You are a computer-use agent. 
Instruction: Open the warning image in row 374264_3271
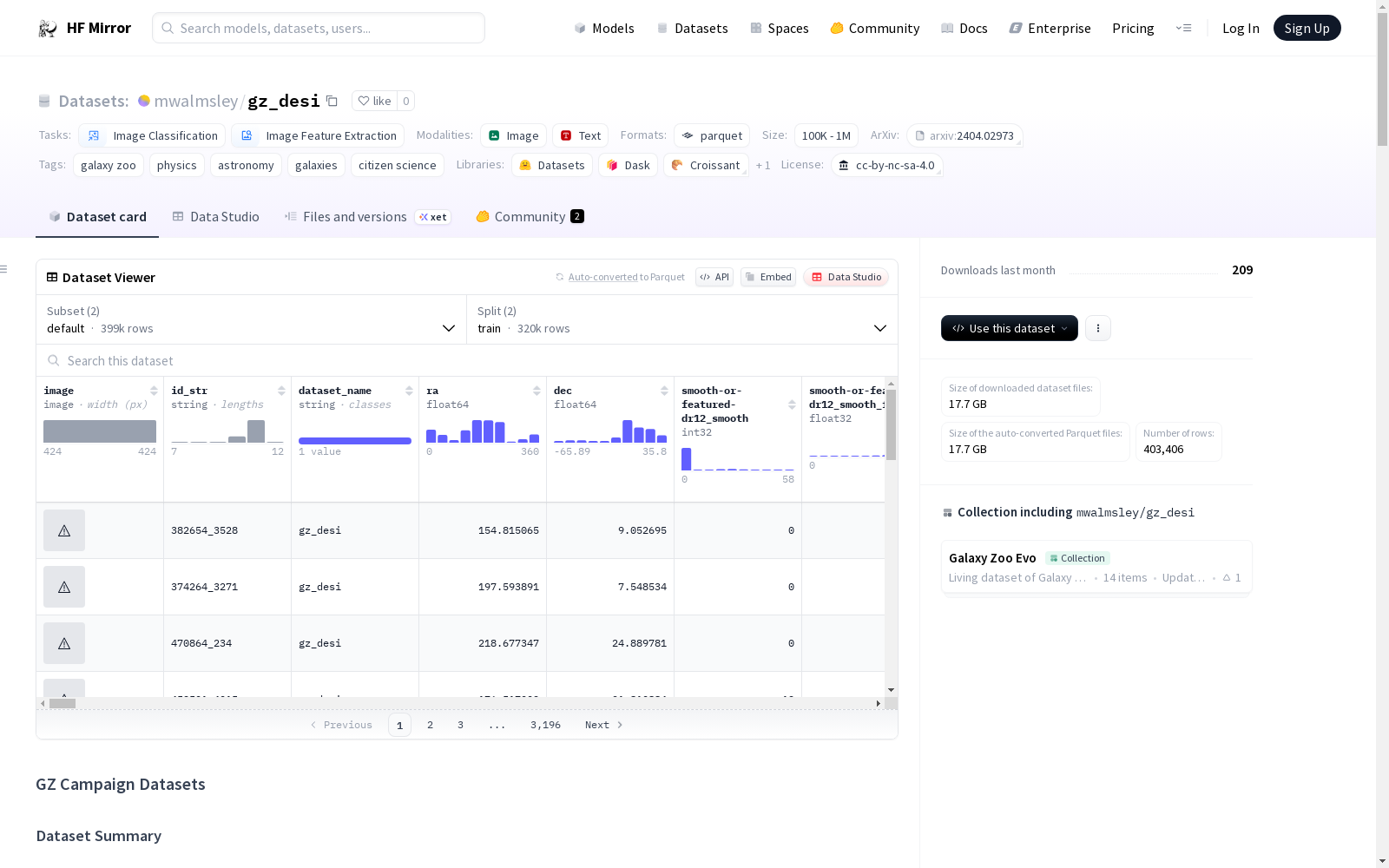(64, 587)
